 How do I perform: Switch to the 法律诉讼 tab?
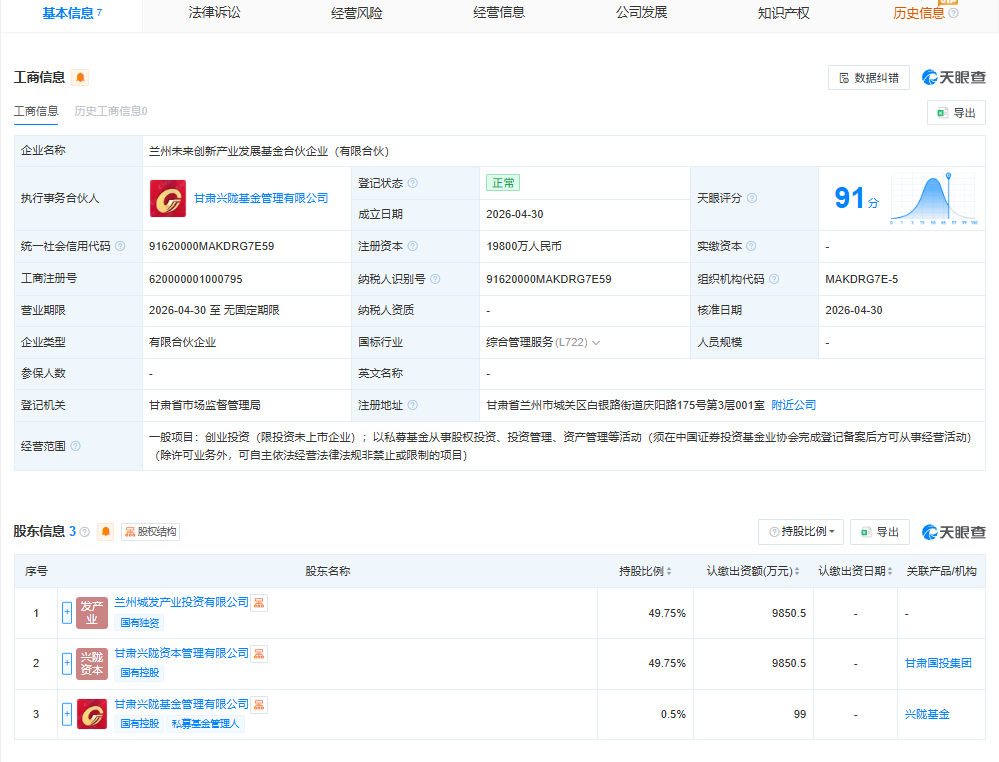(214, 13)
